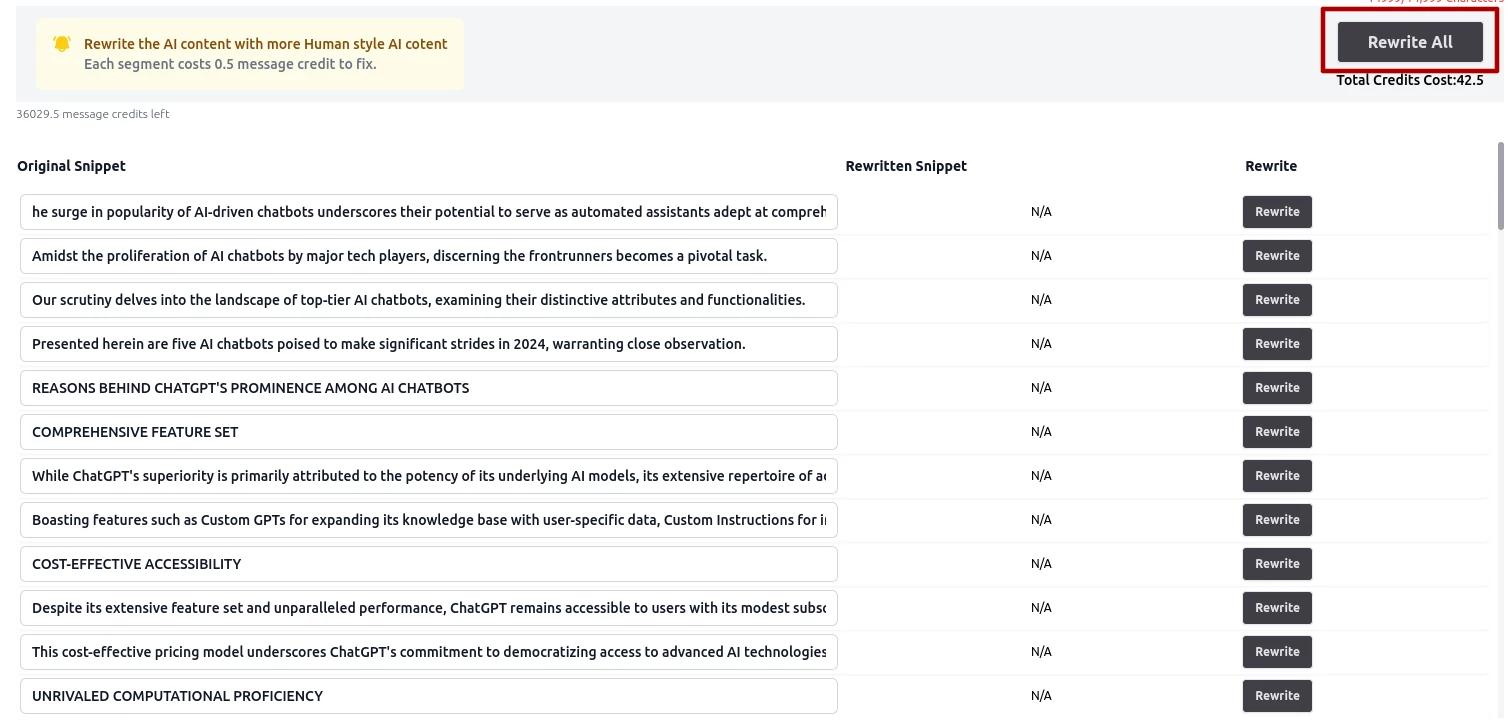The image size is (1508, 727).
Task: Click the 'While ChatGPT's superiority' snippet field
Action: (x=429, y=476)
